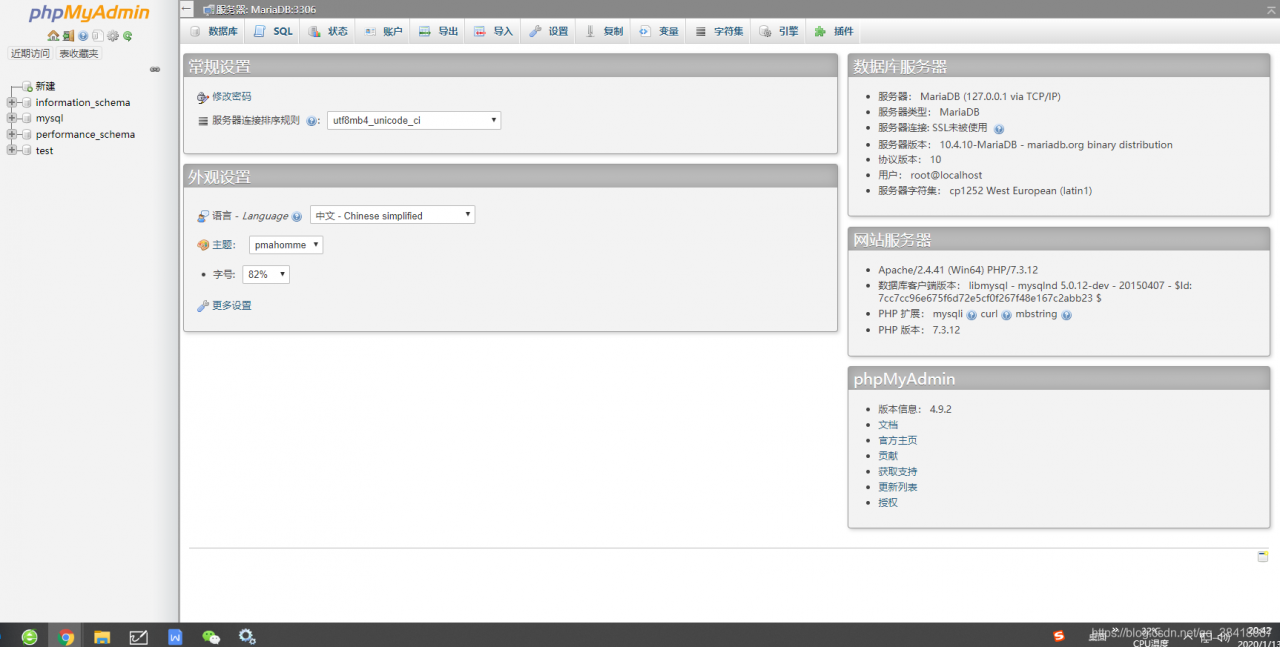Click the theme palette icon beside 主题

point(203,245)
